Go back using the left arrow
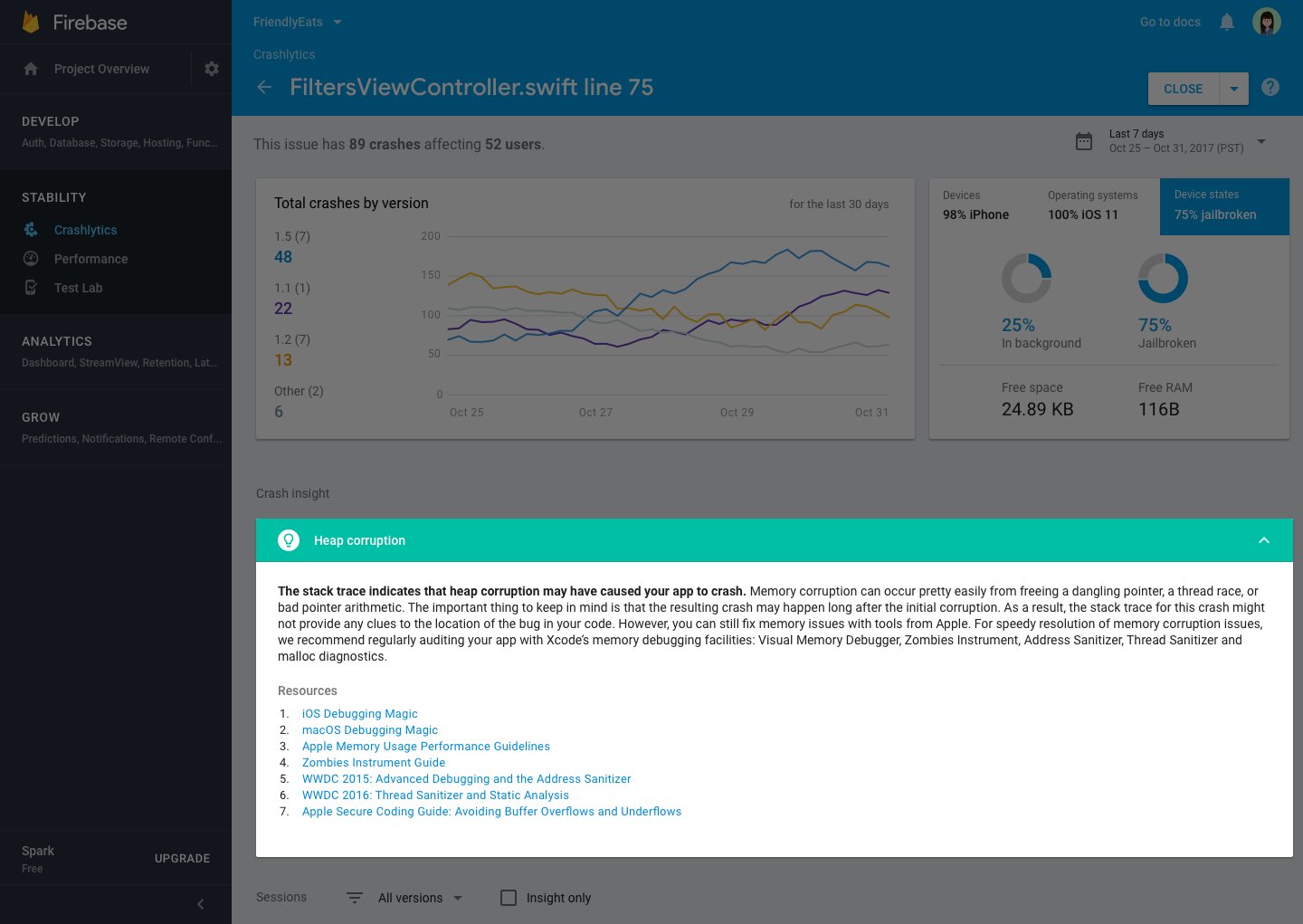Screen dimensions: 1303x924 (x=264, y=87)
